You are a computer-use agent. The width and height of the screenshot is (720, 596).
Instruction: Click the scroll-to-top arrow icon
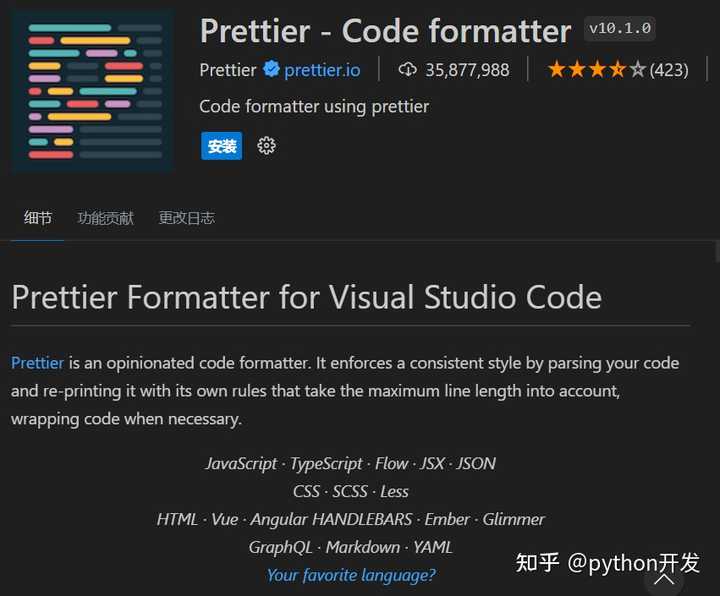[664, 579]
